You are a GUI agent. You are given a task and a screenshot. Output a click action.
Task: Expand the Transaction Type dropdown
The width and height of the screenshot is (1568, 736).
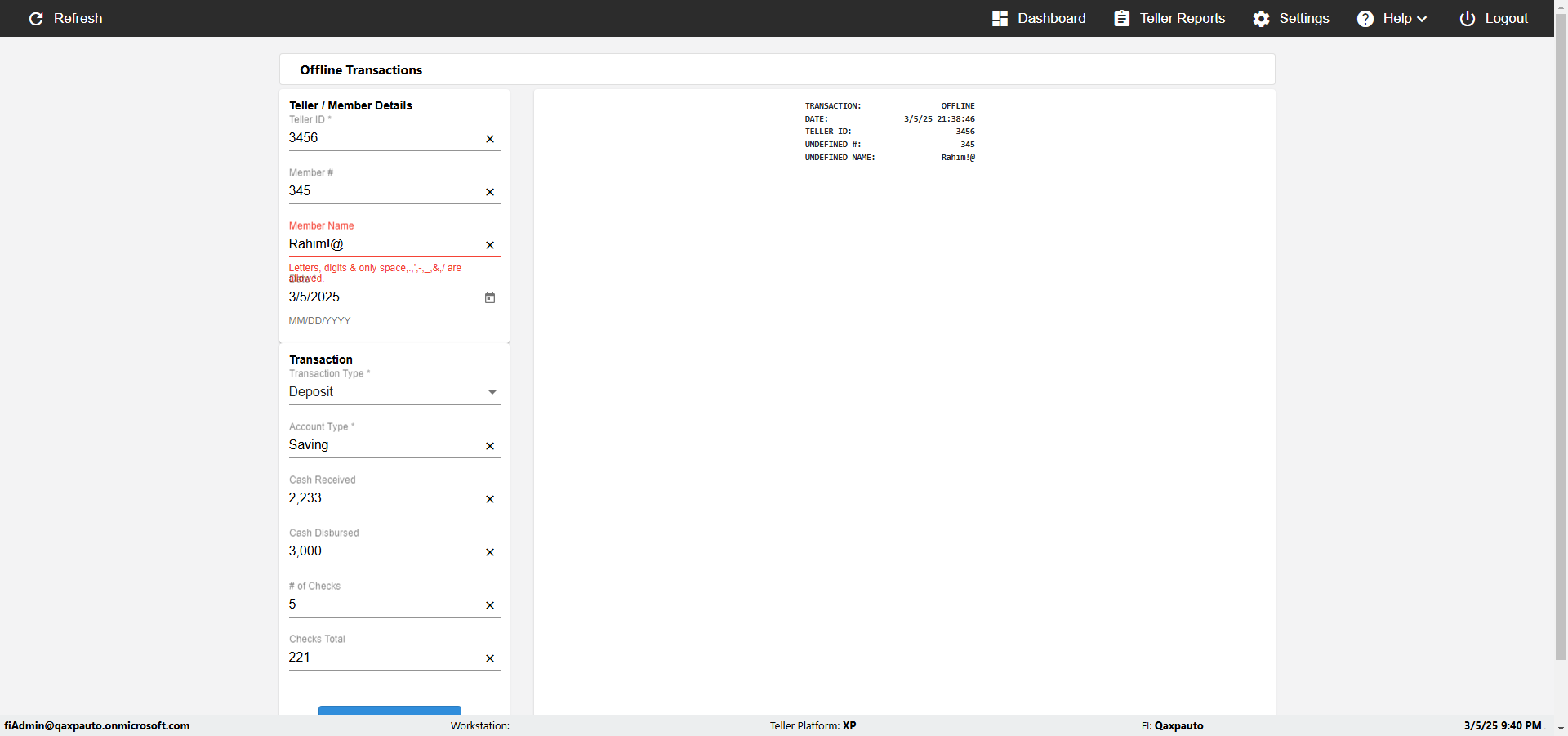(492, 393)
